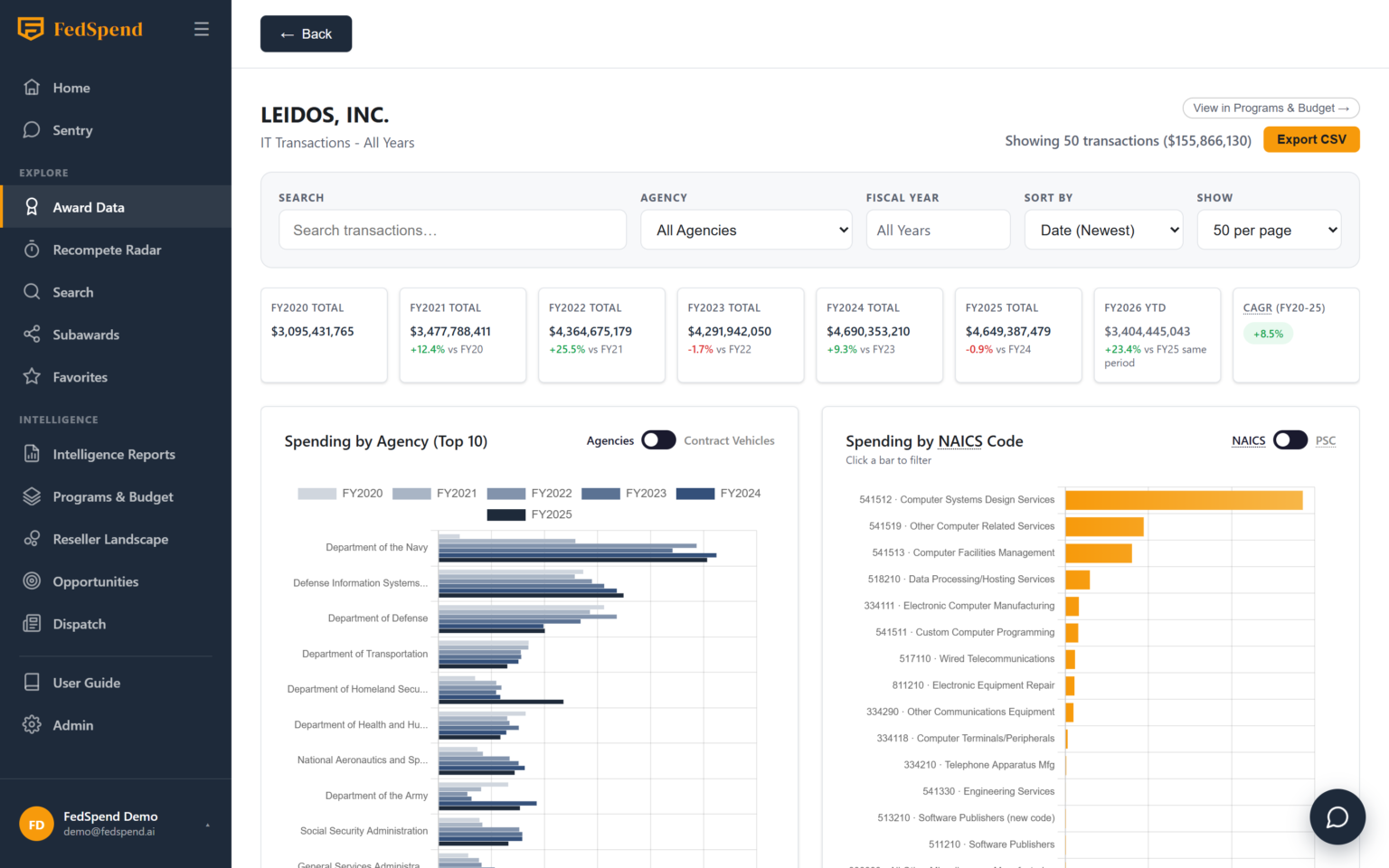Toggle FY2021 legend series visibility

click(x=435, y=494)
